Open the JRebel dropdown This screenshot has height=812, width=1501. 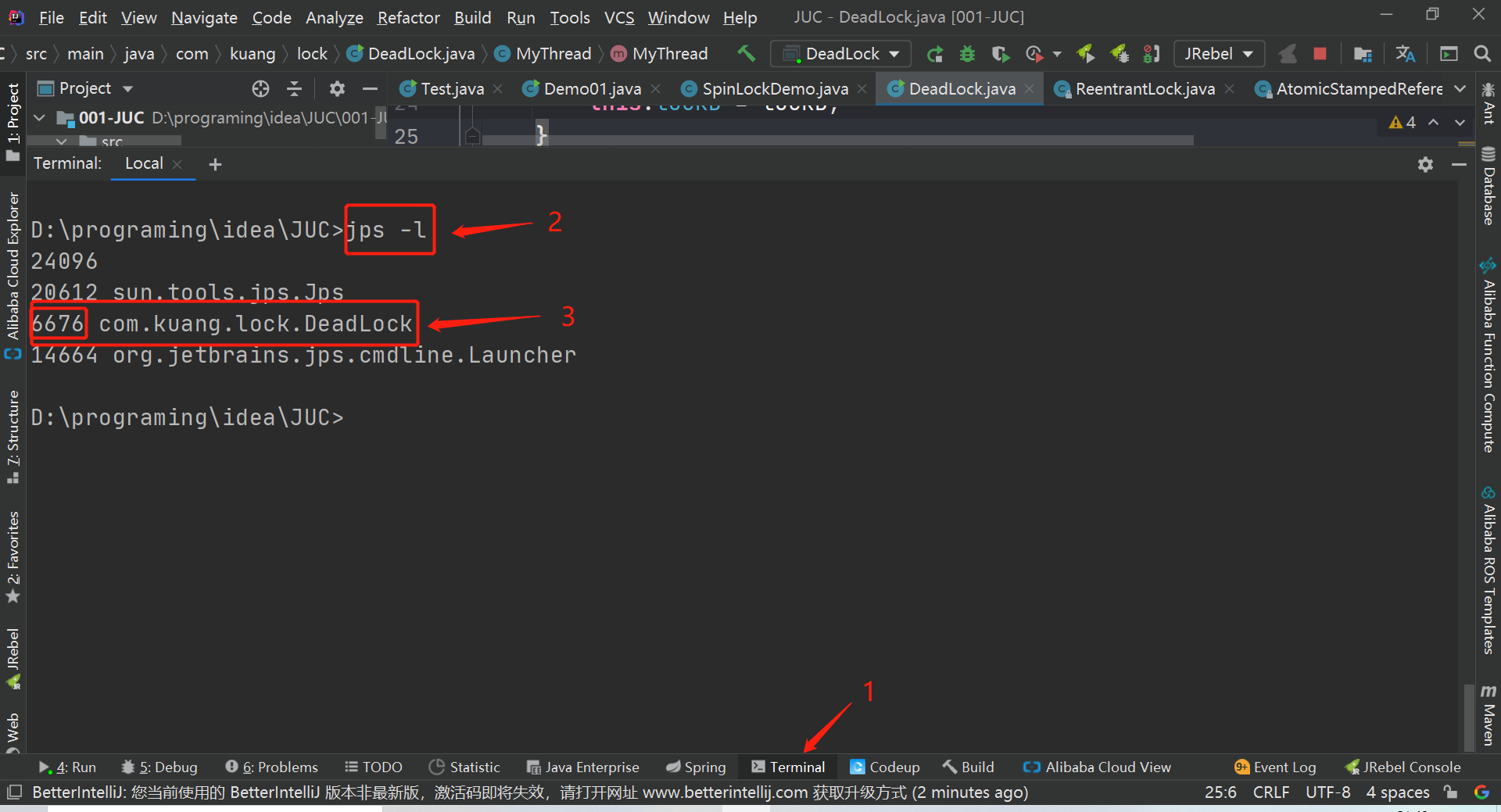coord(1219,54)
